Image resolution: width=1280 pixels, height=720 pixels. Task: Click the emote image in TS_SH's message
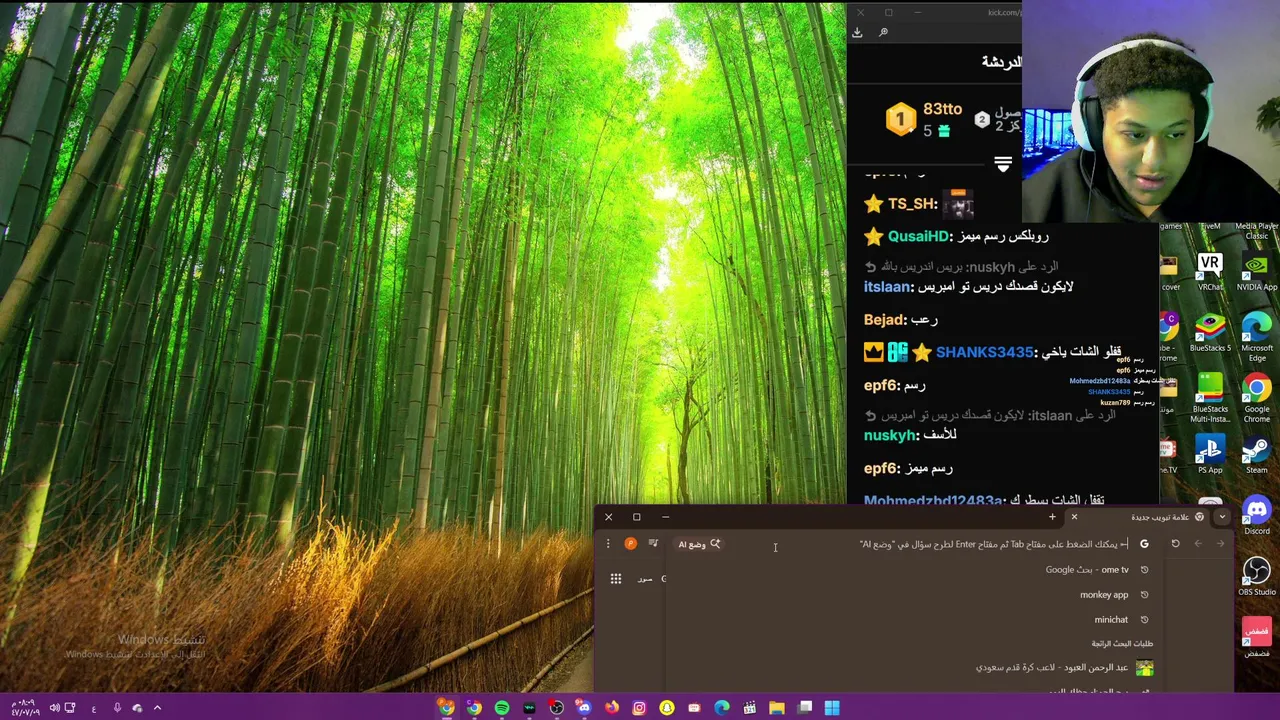click(x=958, y=204)
